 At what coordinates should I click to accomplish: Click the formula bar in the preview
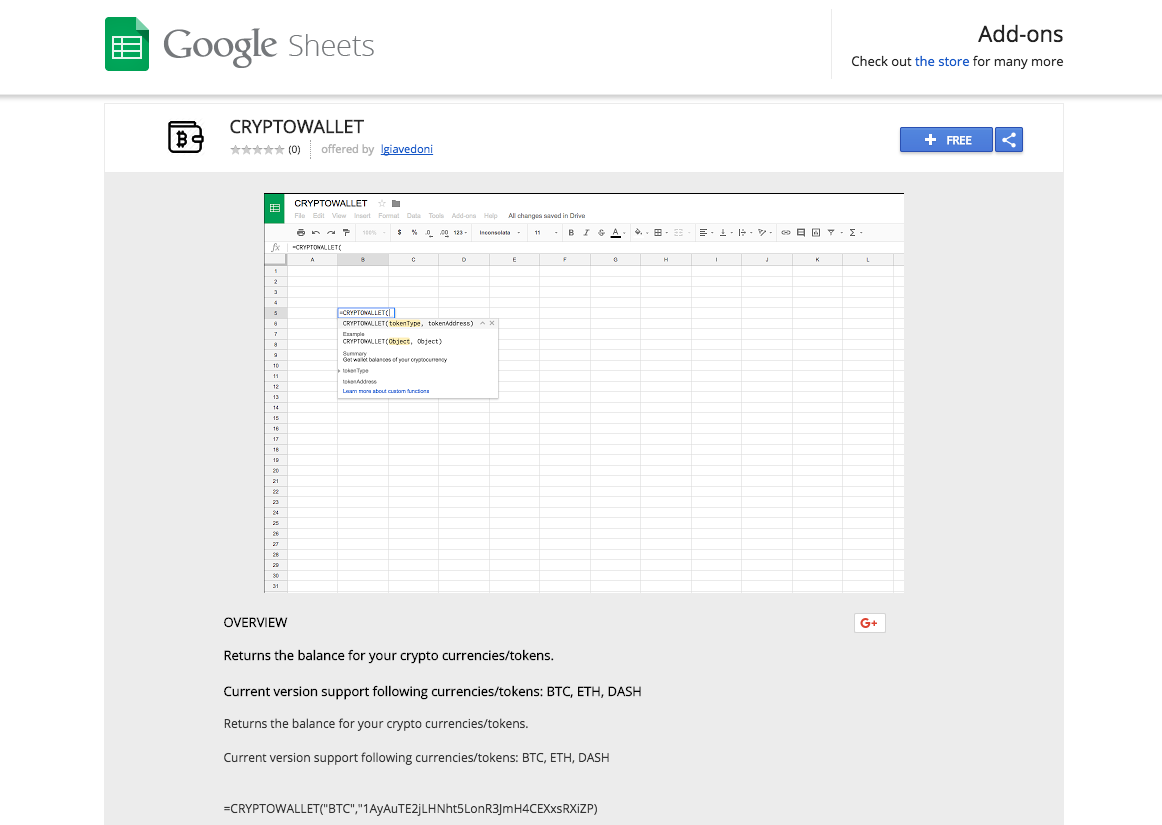point(595,248)
